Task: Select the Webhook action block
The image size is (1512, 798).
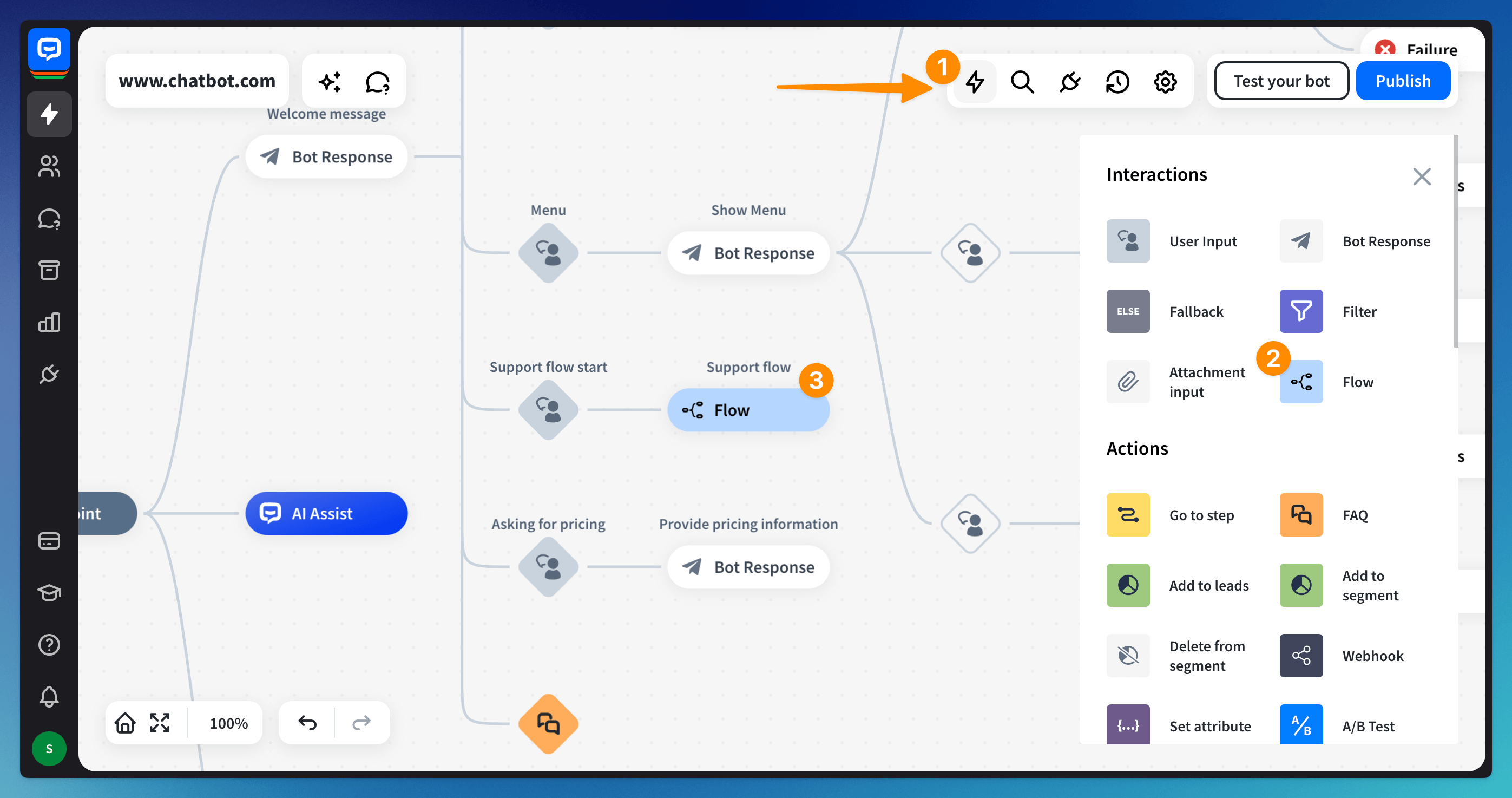Action: point(1301,655)
